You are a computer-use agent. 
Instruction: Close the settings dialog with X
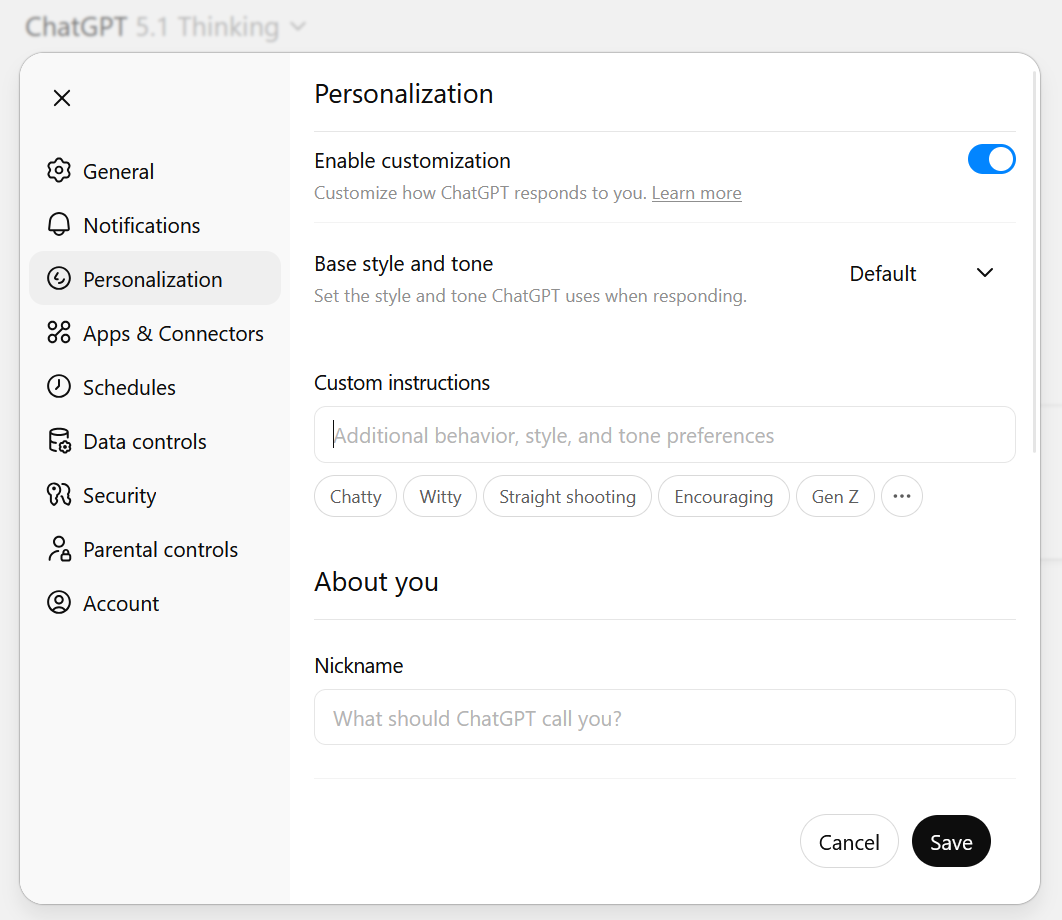[62, 98]
